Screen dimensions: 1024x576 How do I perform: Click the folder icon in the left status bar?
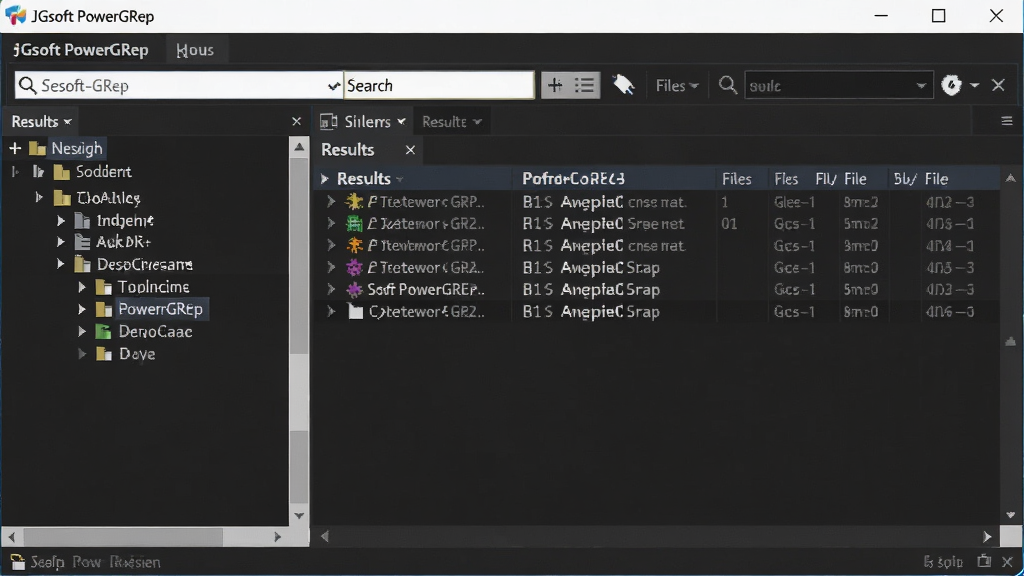coord(18,562)
